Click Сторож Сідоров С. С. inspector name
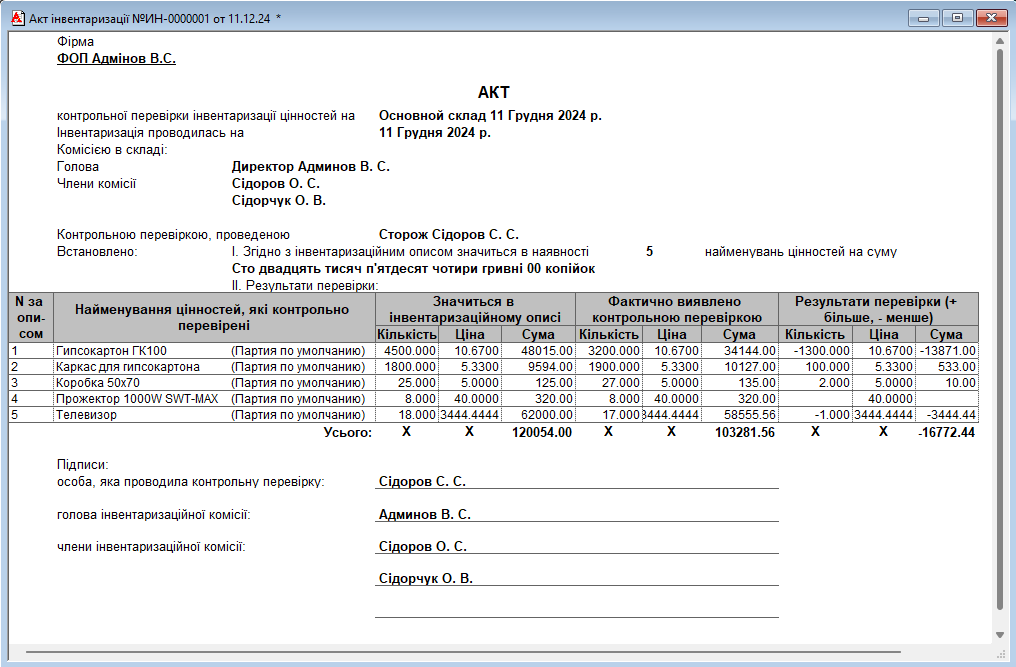Screen dimensions: 1016x667 coord(448,235)
